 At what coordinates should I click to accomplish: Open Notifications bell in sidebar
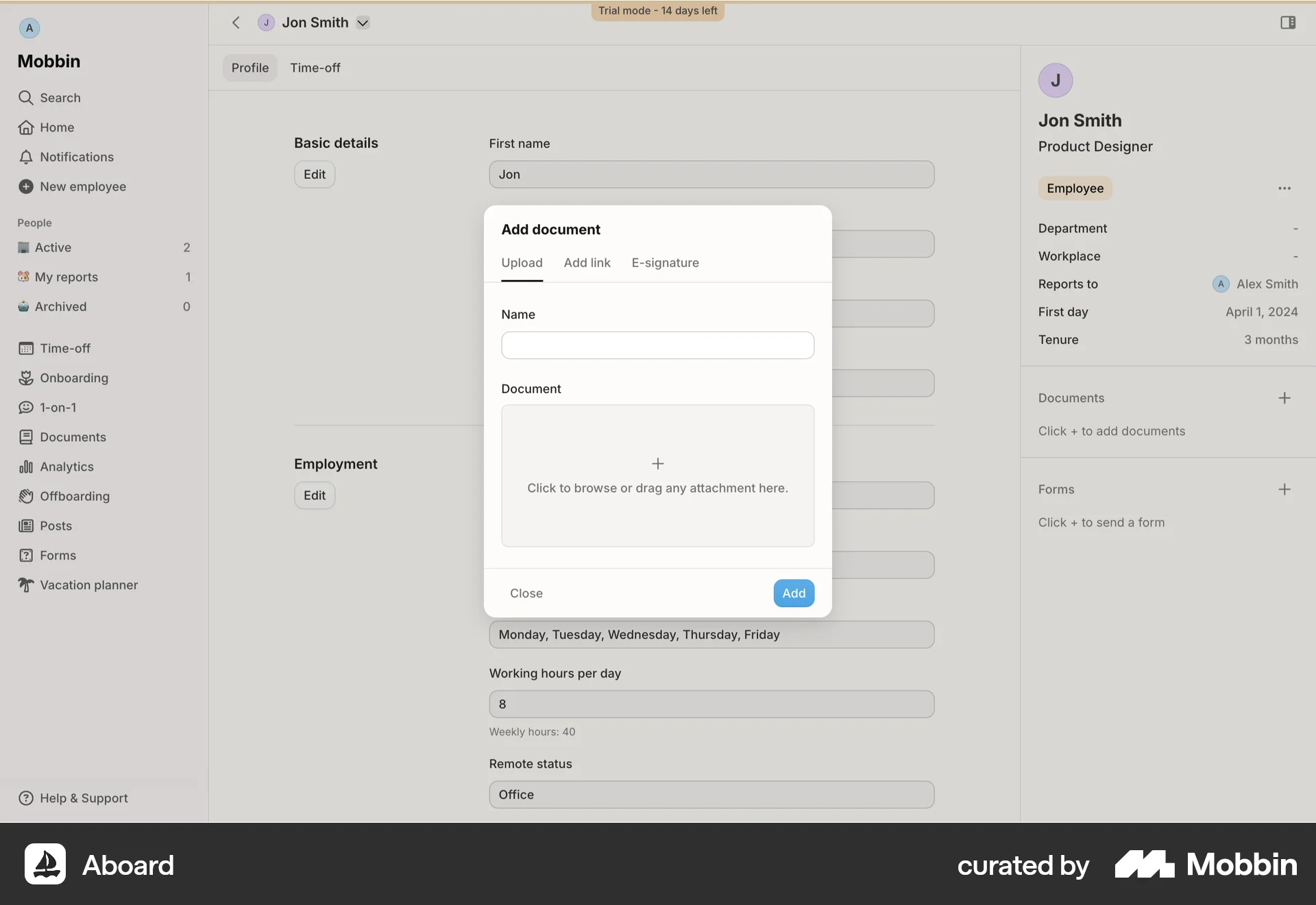click(x=76, y=157)
